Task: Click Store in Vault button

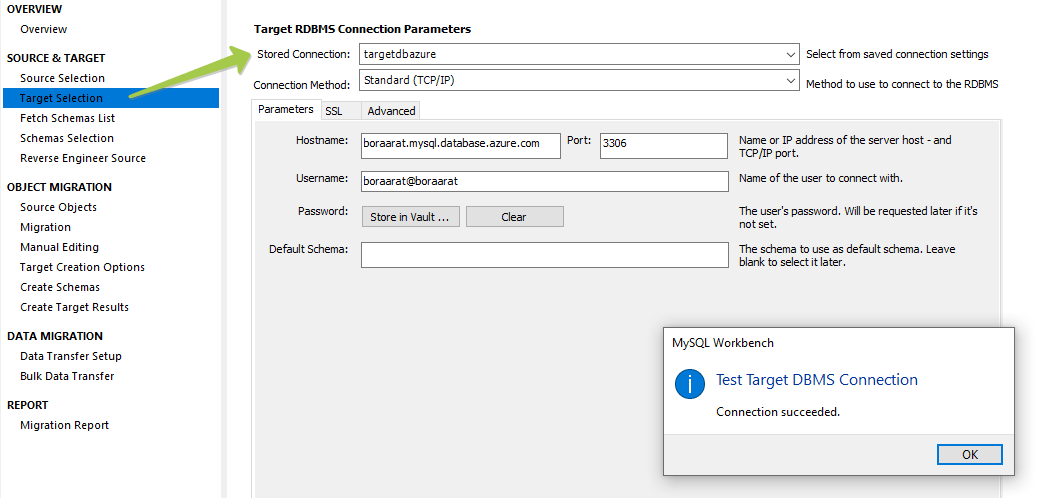Action: (411, 217)
